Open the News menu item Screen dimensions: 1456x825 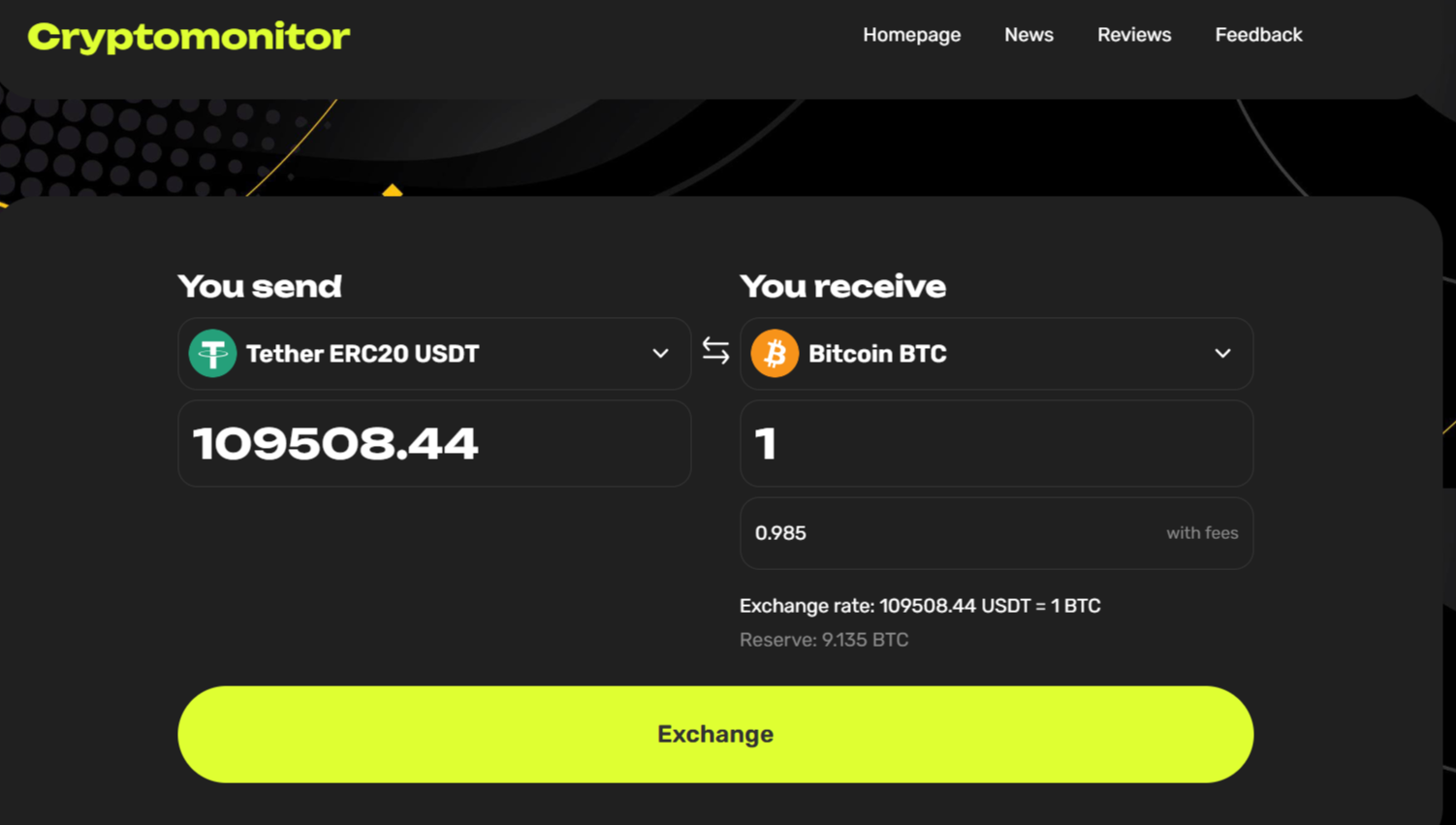pyautogui.click(x=1029, y=35)
